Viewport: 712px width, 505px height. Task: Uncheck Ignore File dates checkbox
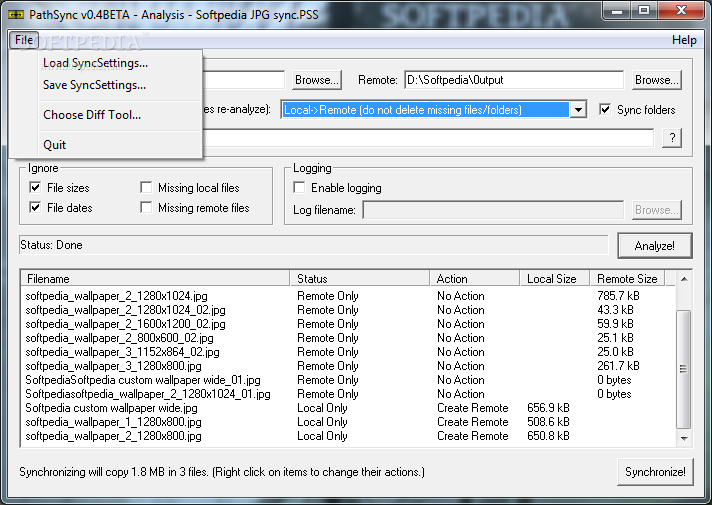point(35,208)
